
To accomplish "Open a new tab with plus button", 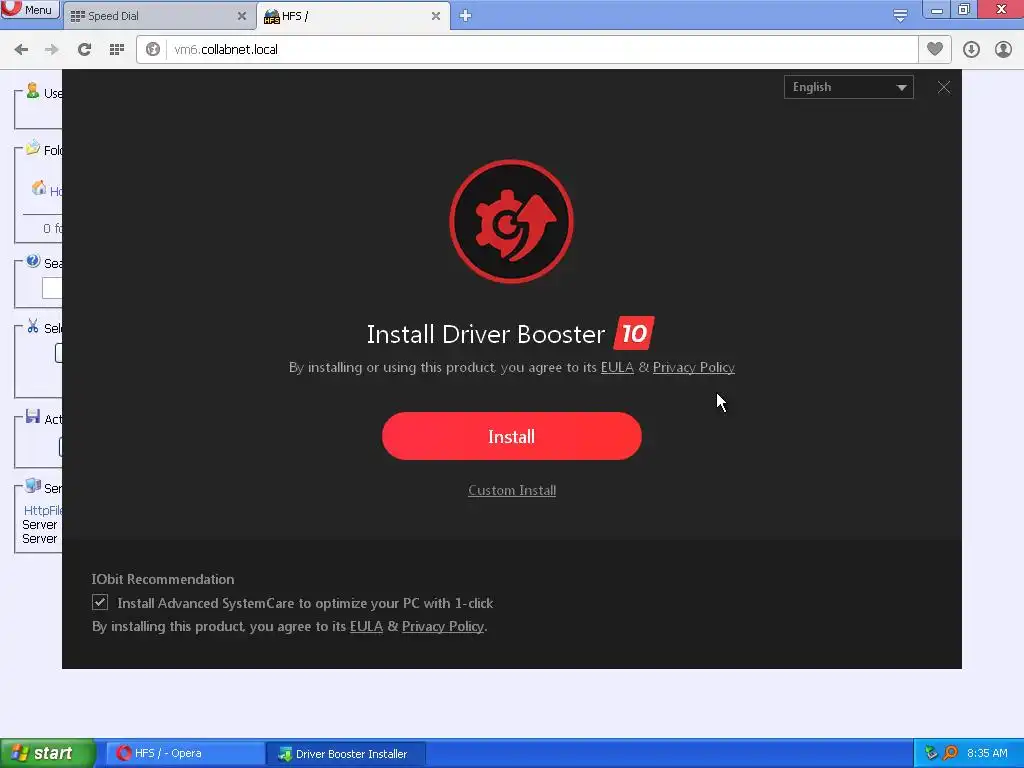I will coord(465,16).
